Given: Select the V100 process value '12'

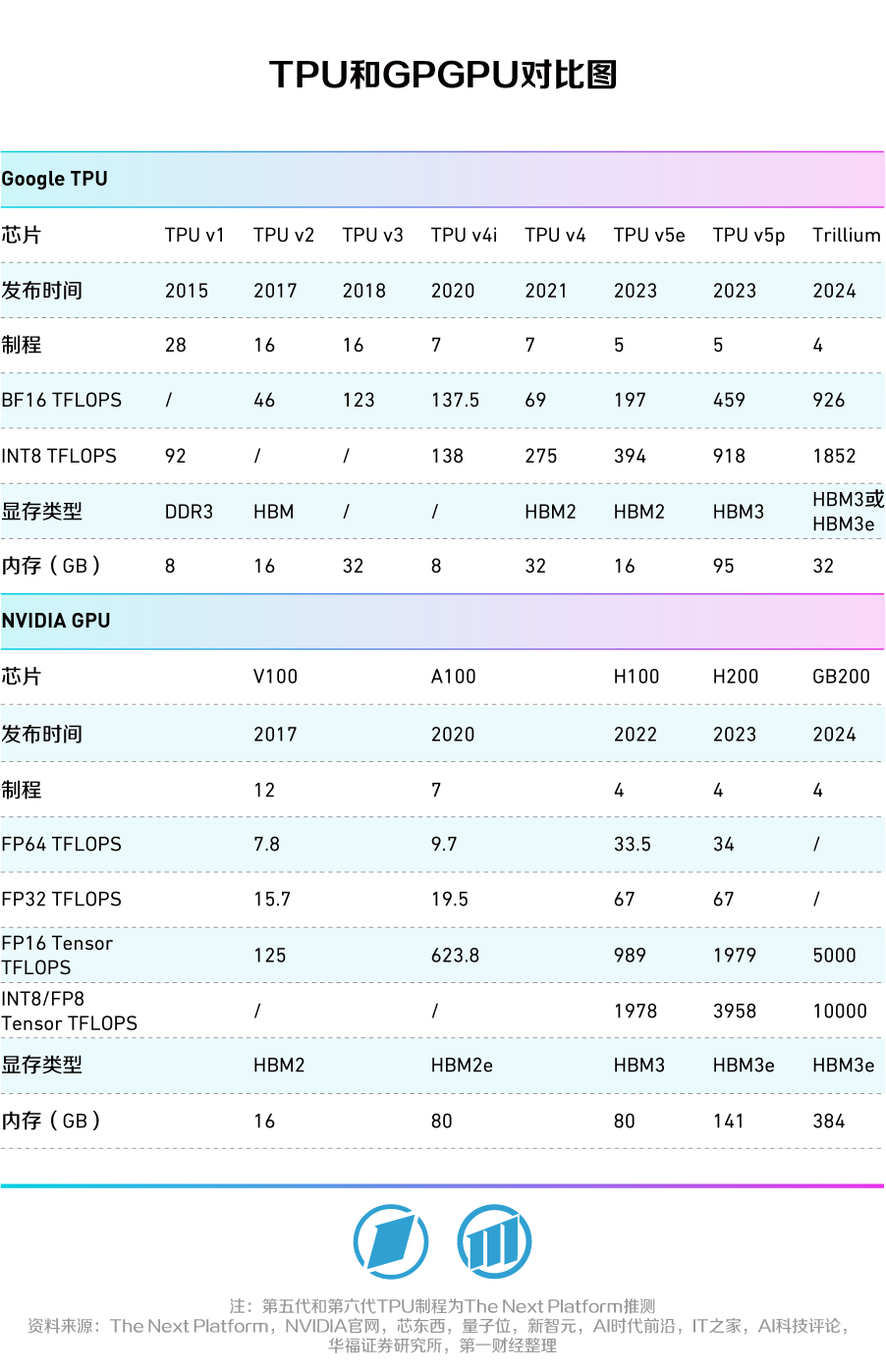Looking at the screenshot, I should tap(264, 790).
